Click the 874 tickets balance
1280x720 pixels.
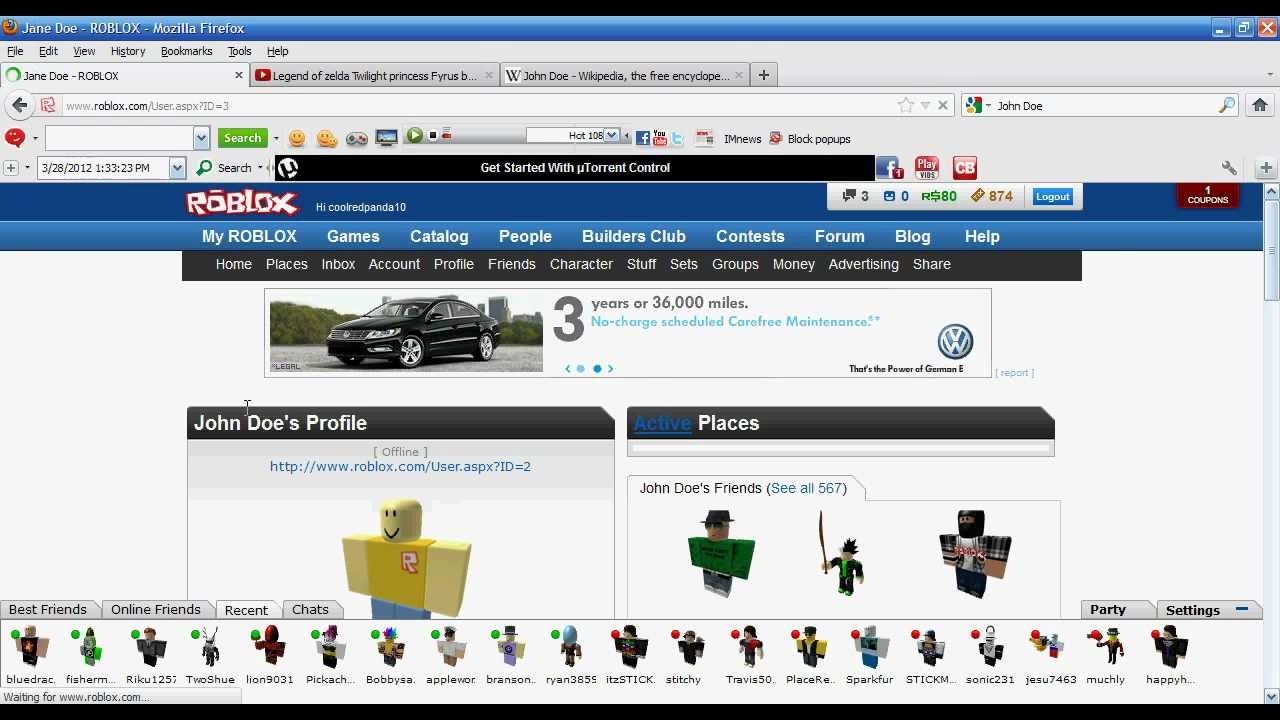point(992,196)
